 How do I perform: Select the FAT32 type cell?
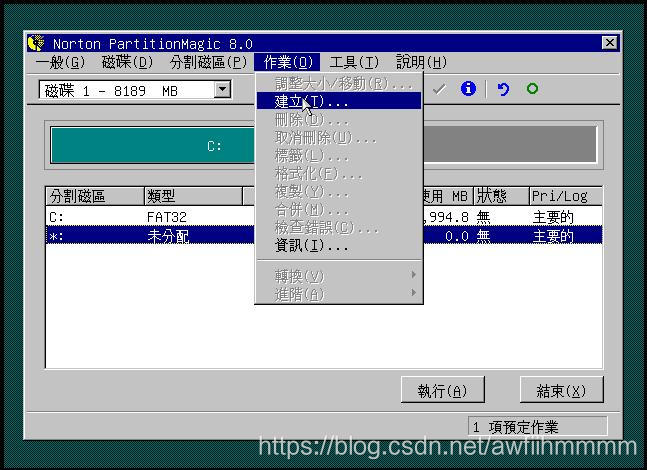pyautogui.click(x=167, y=217)
